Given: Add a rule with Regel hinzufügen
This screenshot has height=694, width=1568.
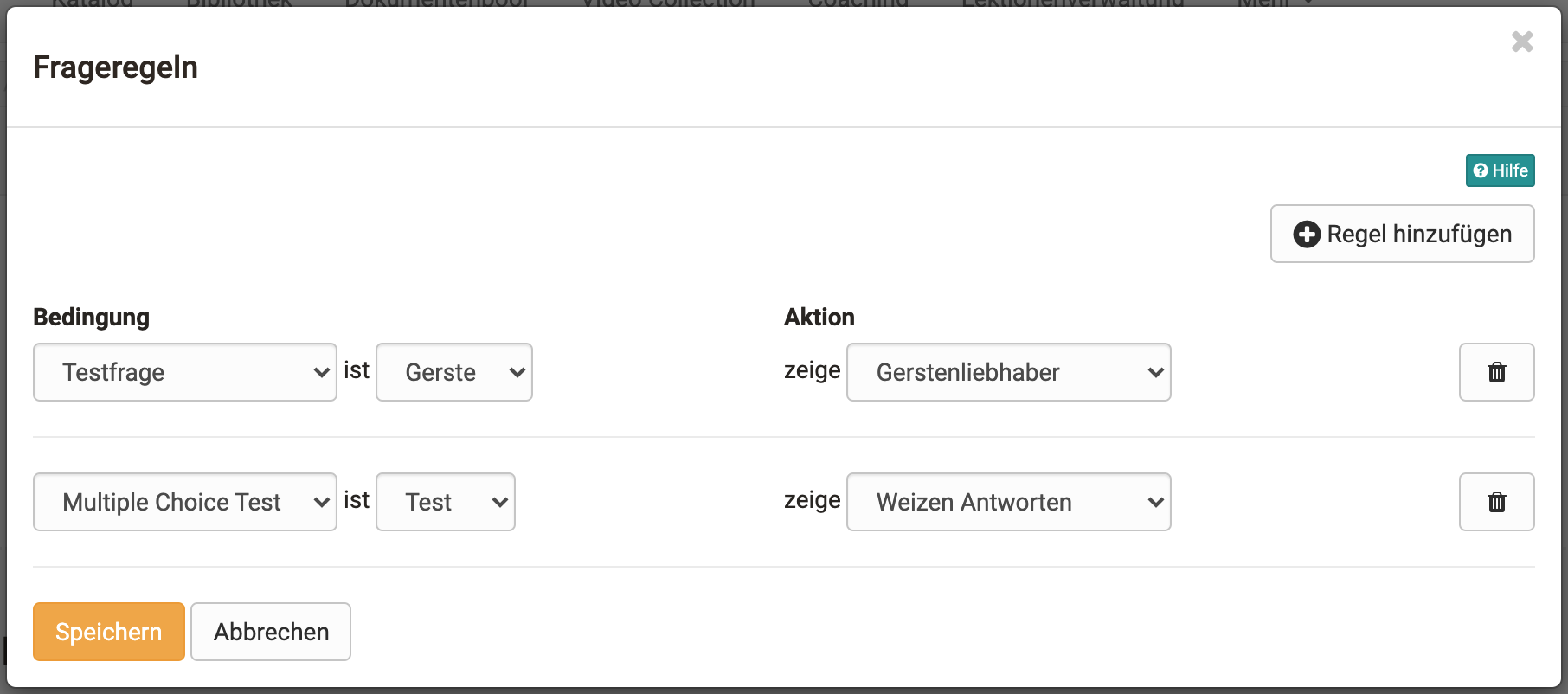Looking at the screenshot, I should [x=1402, y=234].
